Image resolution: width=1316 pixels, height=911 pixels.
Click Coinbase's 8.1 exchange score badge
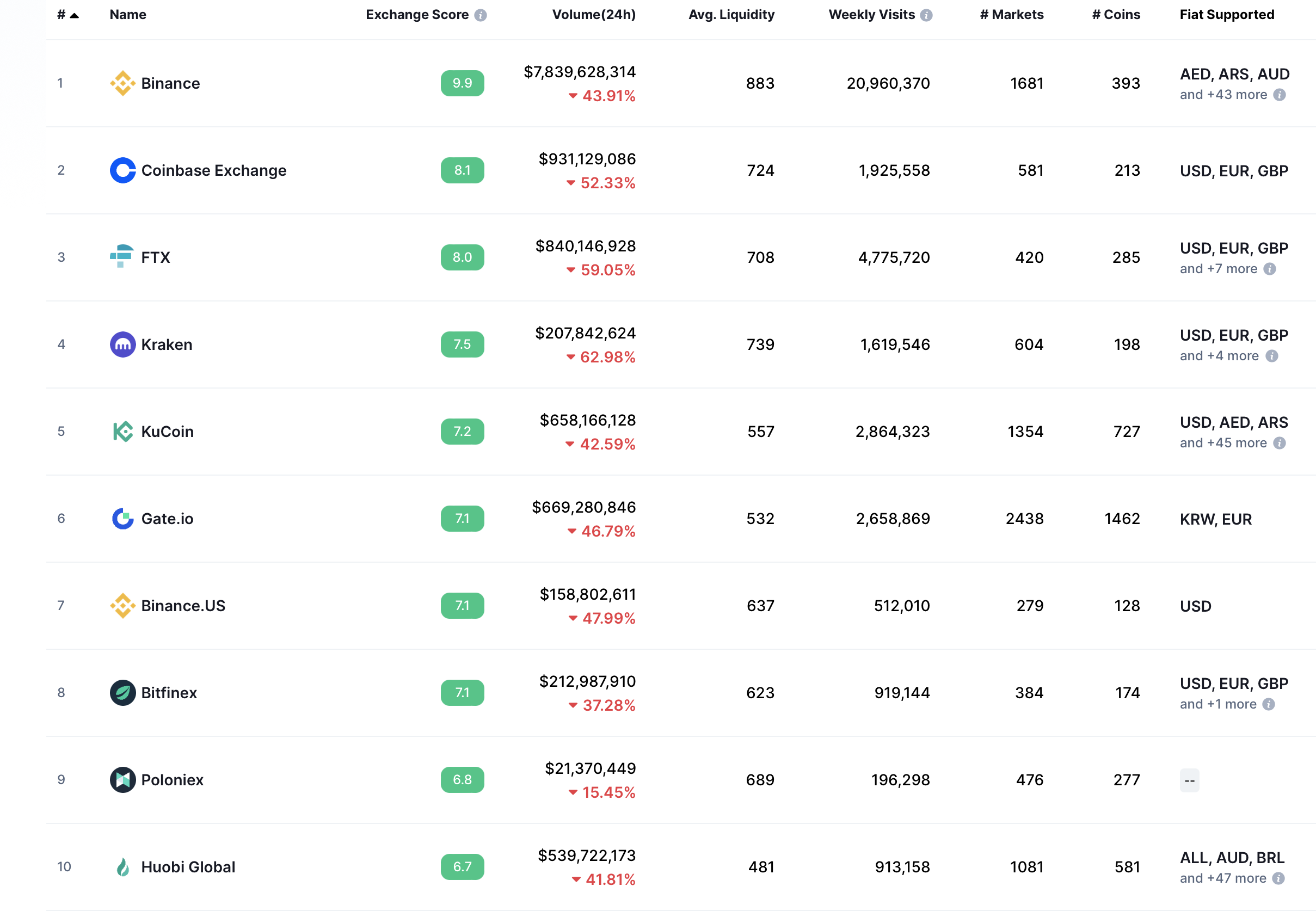(462, 170)
